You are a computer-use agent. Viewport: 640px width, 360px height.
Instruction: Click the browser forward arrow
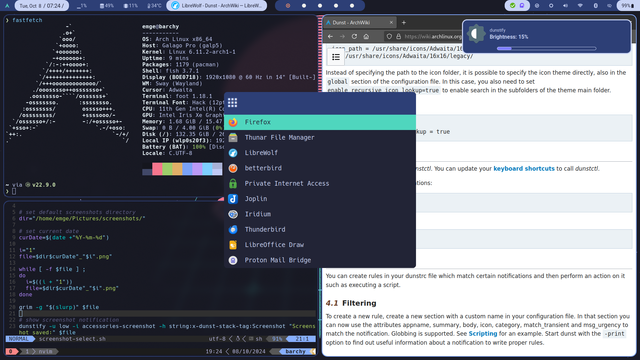[342, 36]
